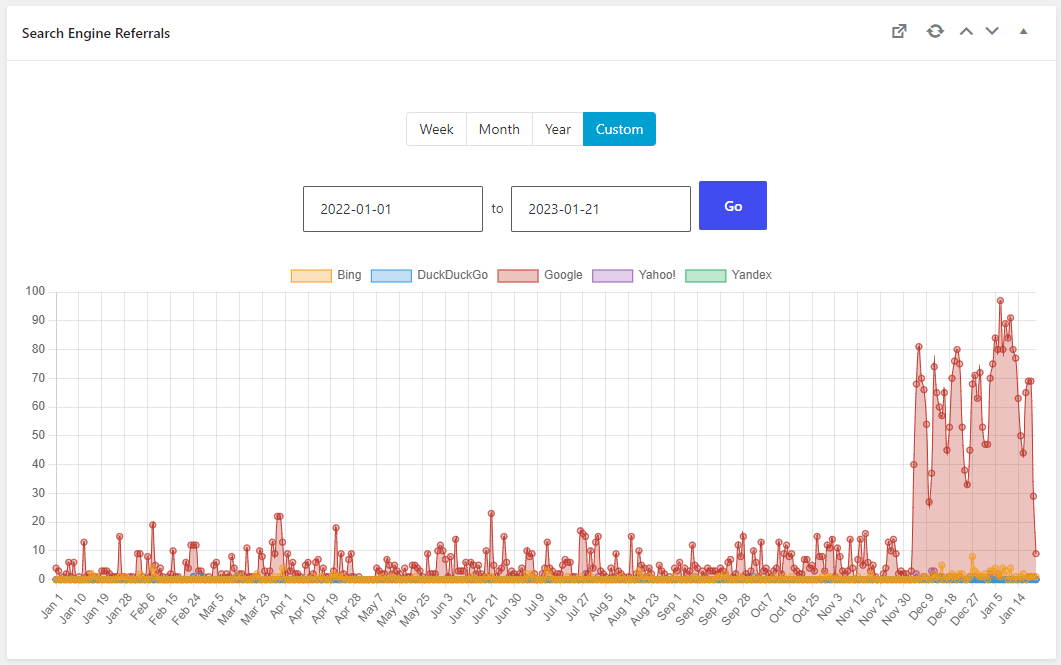Open widget in new window icon
Viewport: 1061px width, 665px height.
[x=899, y=31]
